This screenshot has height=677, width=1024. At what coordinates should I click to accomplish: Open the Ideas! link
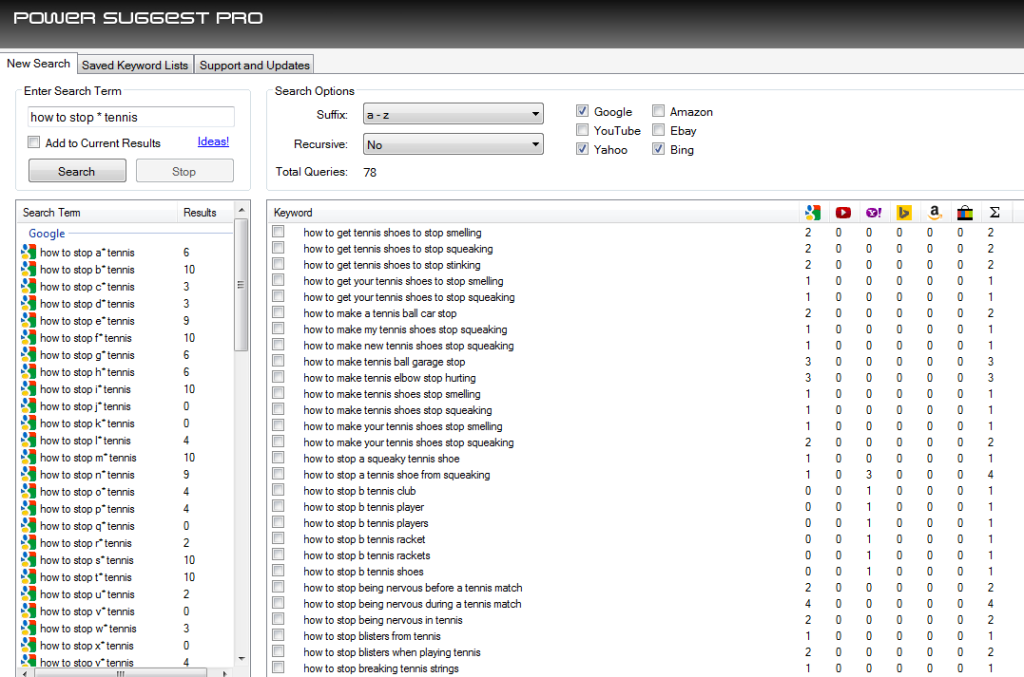pos(214,141)
